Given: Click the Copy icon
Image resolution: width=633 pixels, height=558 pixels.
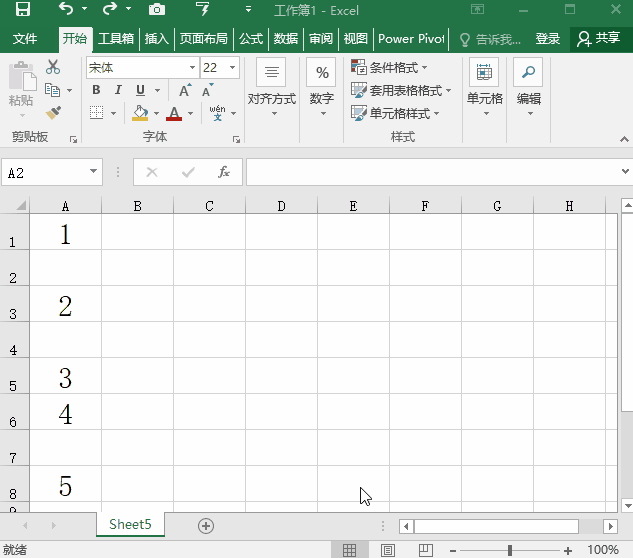Looking at the screenshot, I should 52,90.
